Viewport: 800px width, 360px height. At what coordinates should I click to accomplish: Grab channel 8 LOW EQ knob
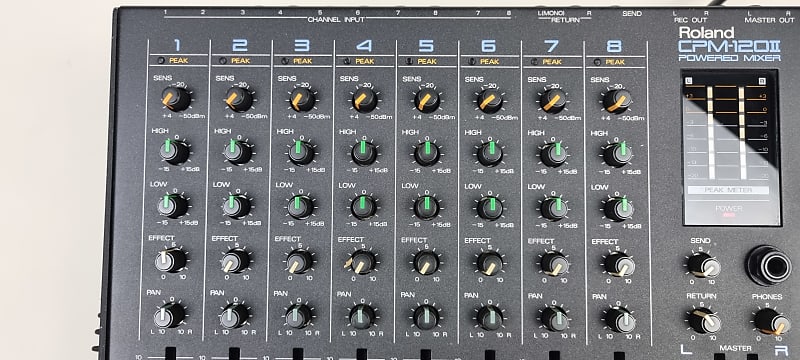click(618, 209)
